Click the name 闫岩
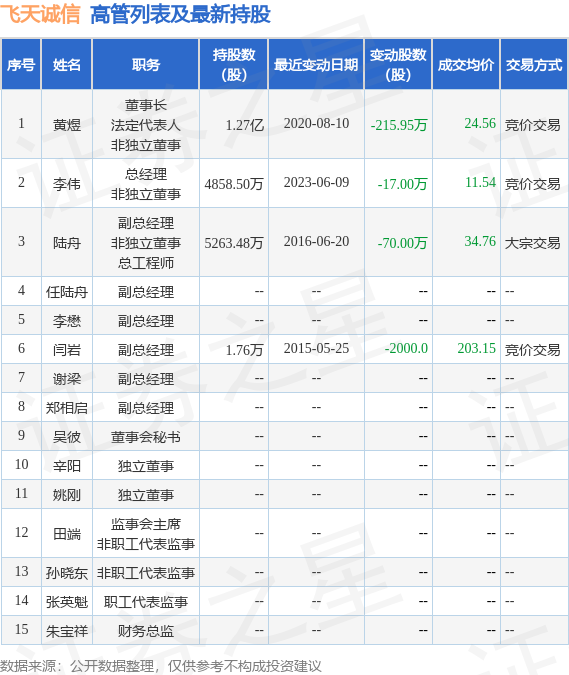 tap(67, 350)
